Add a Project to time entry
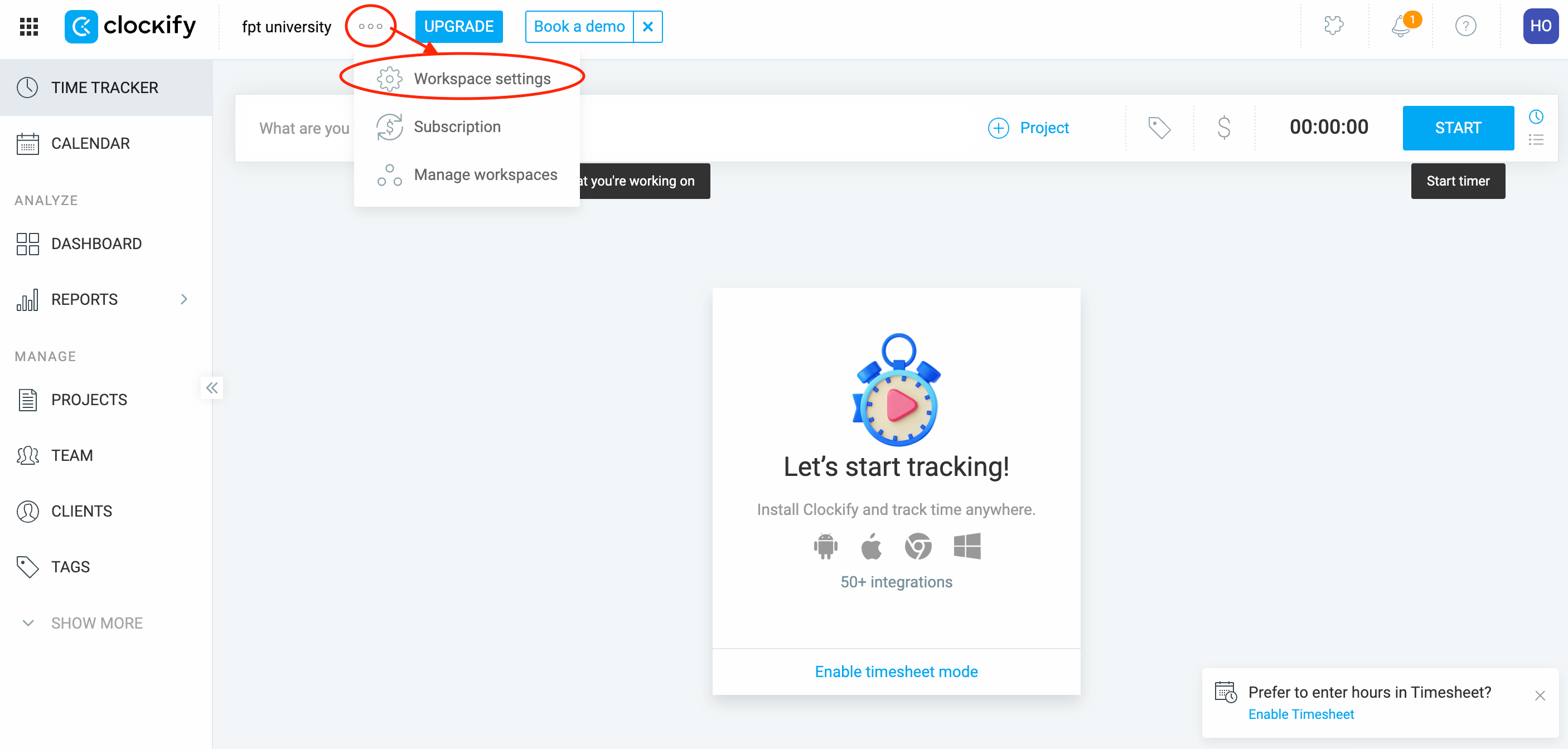Image resolution: width=1568 pixels, height=749 pixels. (1028, 128)
